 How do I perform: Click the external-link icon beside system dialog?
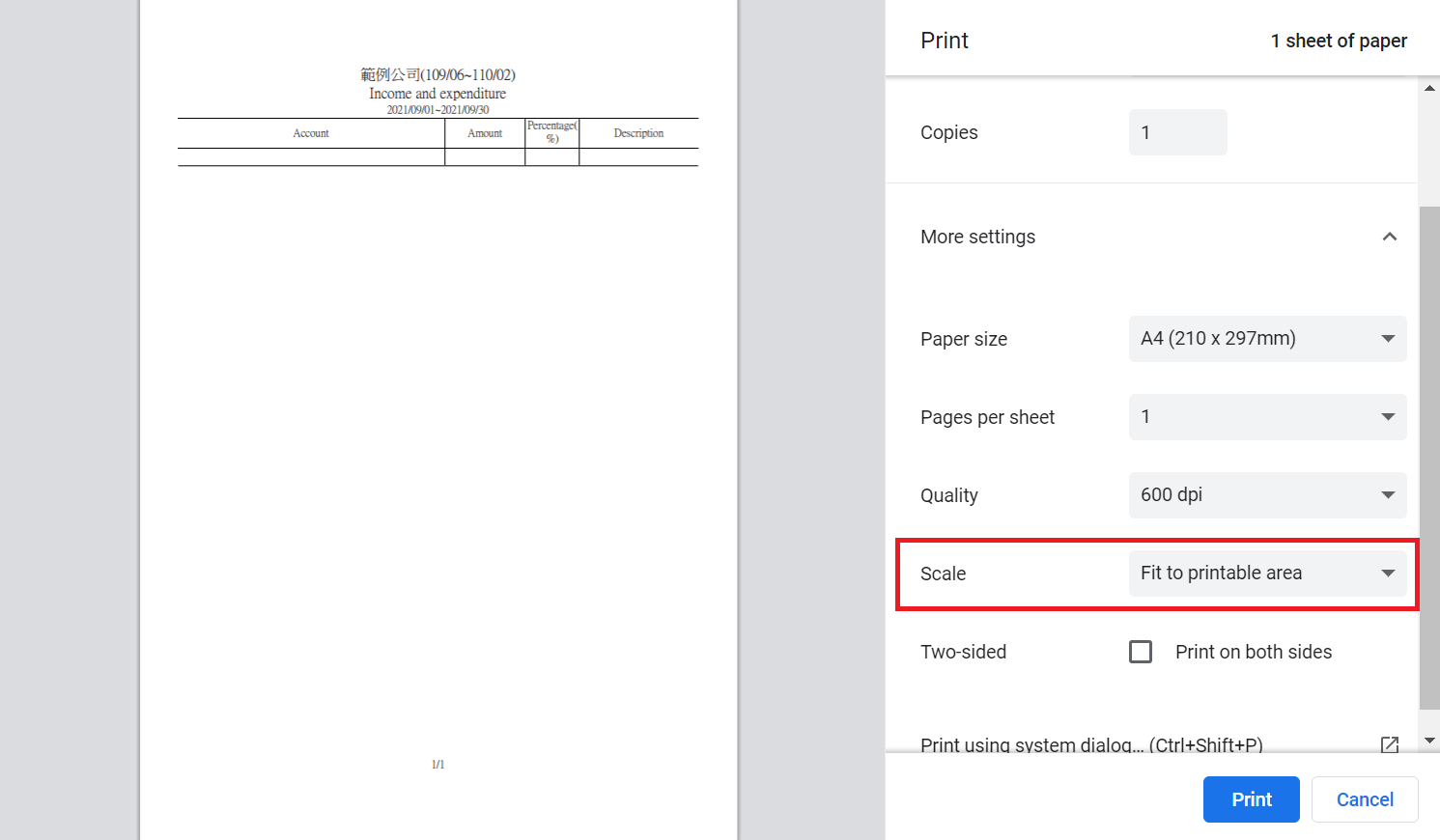[1389, 744]
